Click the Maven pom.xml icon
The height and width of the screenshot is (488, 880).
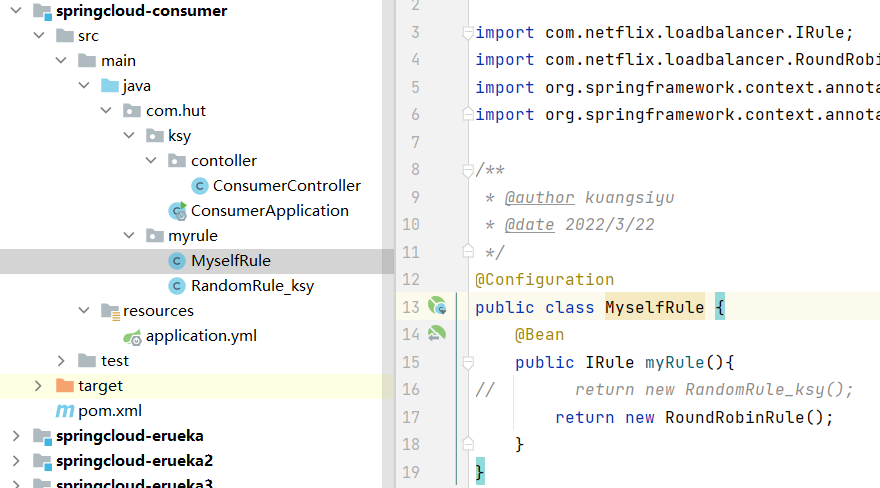65,411
